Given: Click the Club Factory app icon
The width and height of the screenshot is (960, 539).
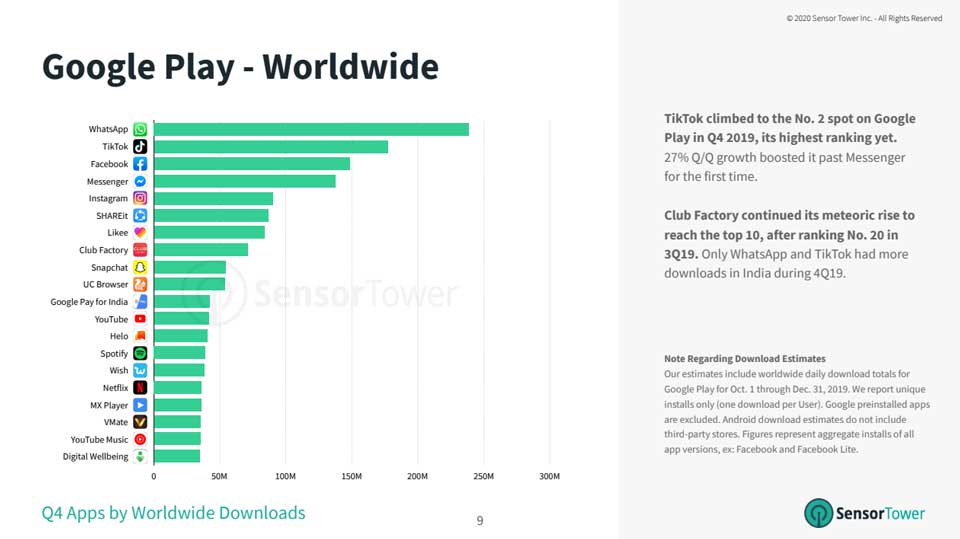Looking at the screenshot, I should click(140, 250).
